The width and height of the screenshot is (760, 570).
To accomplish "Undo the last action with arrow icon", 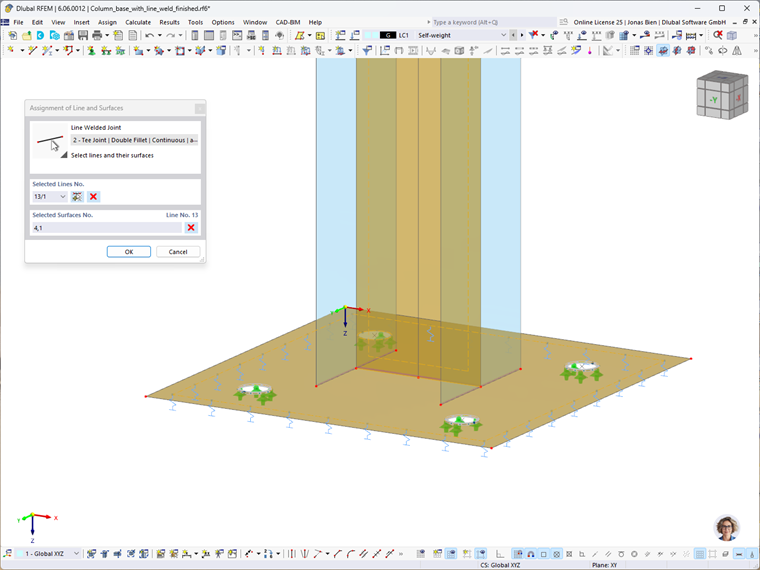I will (149, 35).
